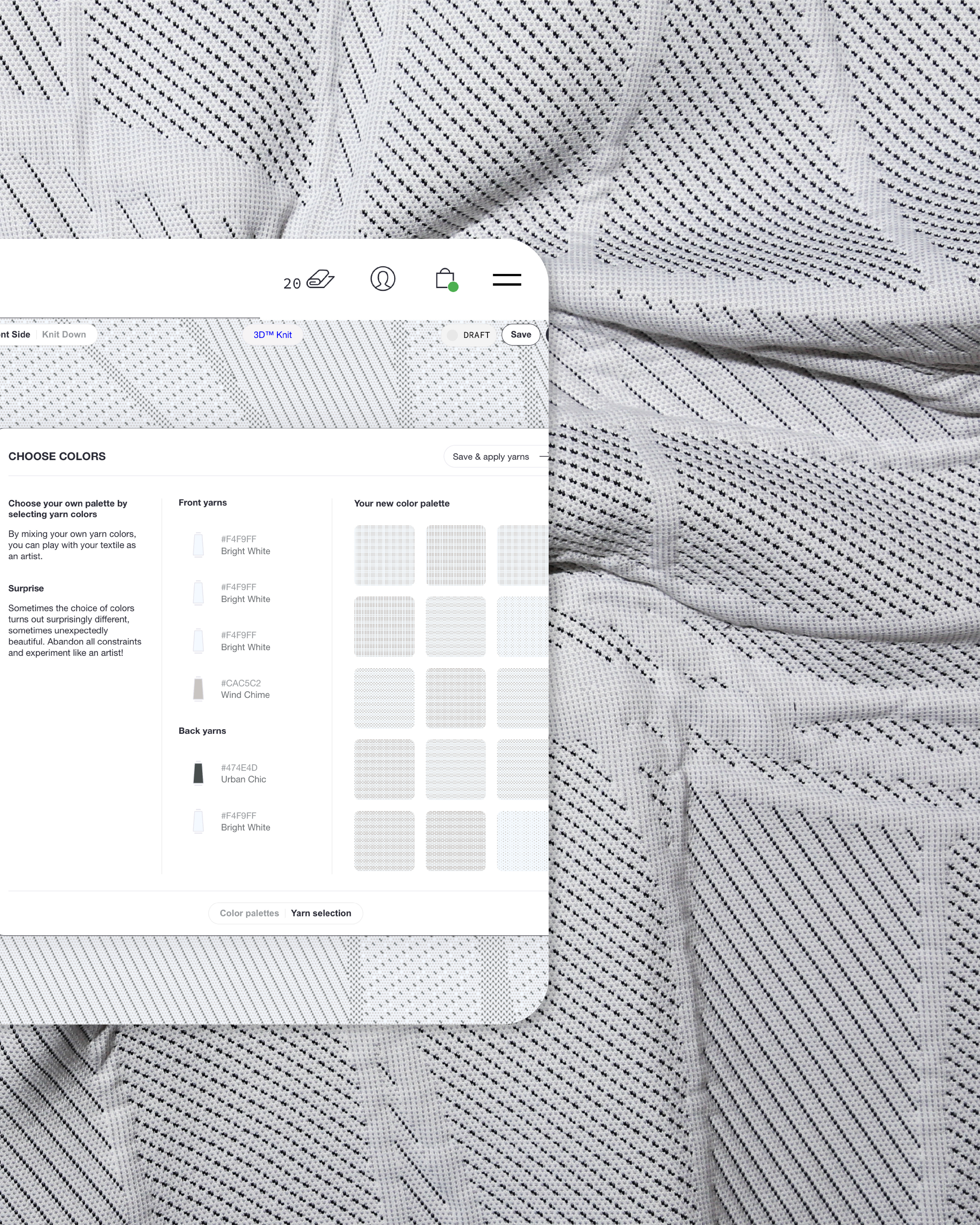Image resolution: width=980 pixels, height=1225 pixels.
Task: Open the hamburger menu
Action: point(507,279)
